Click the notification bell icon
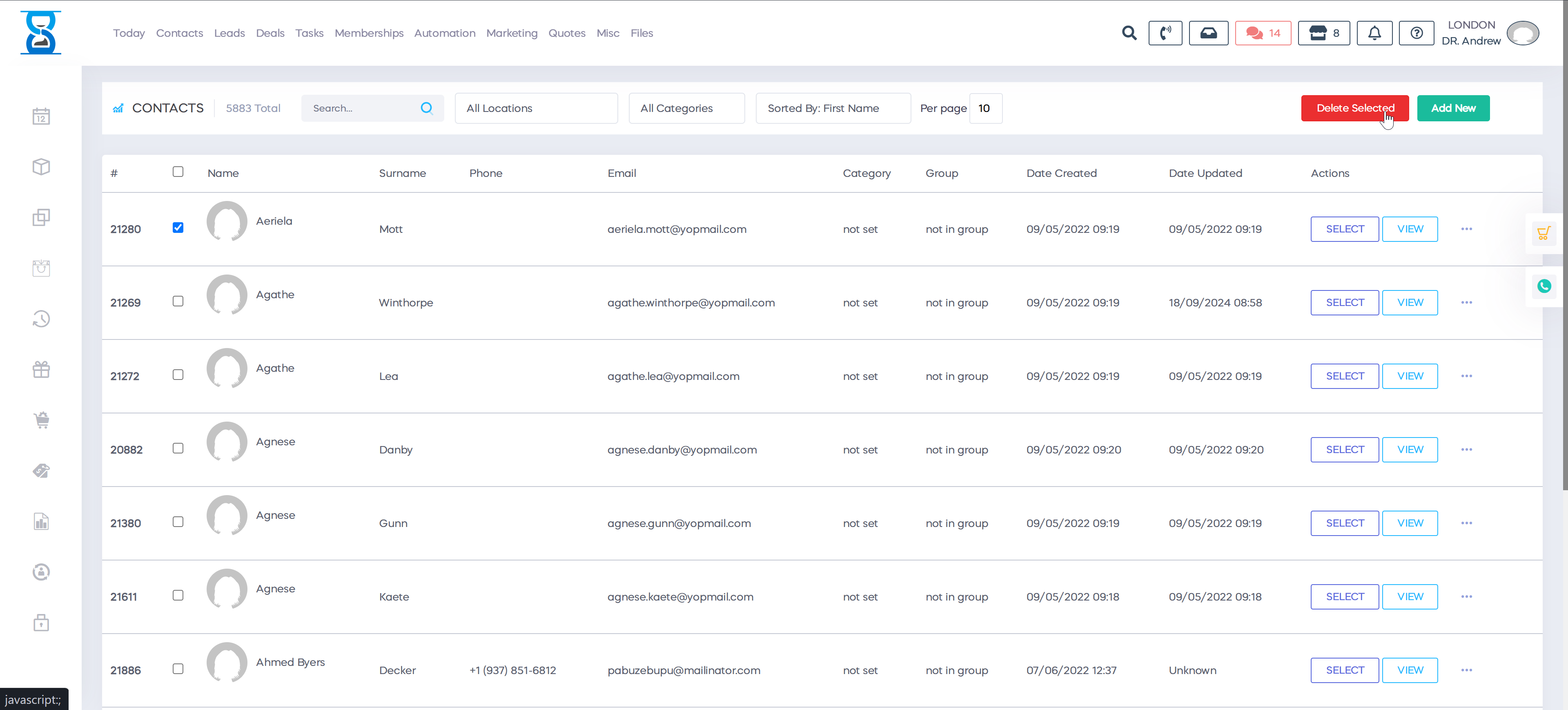This screenshot has width=1568, height=710. pyautogui.click(x=1374, y=33)
